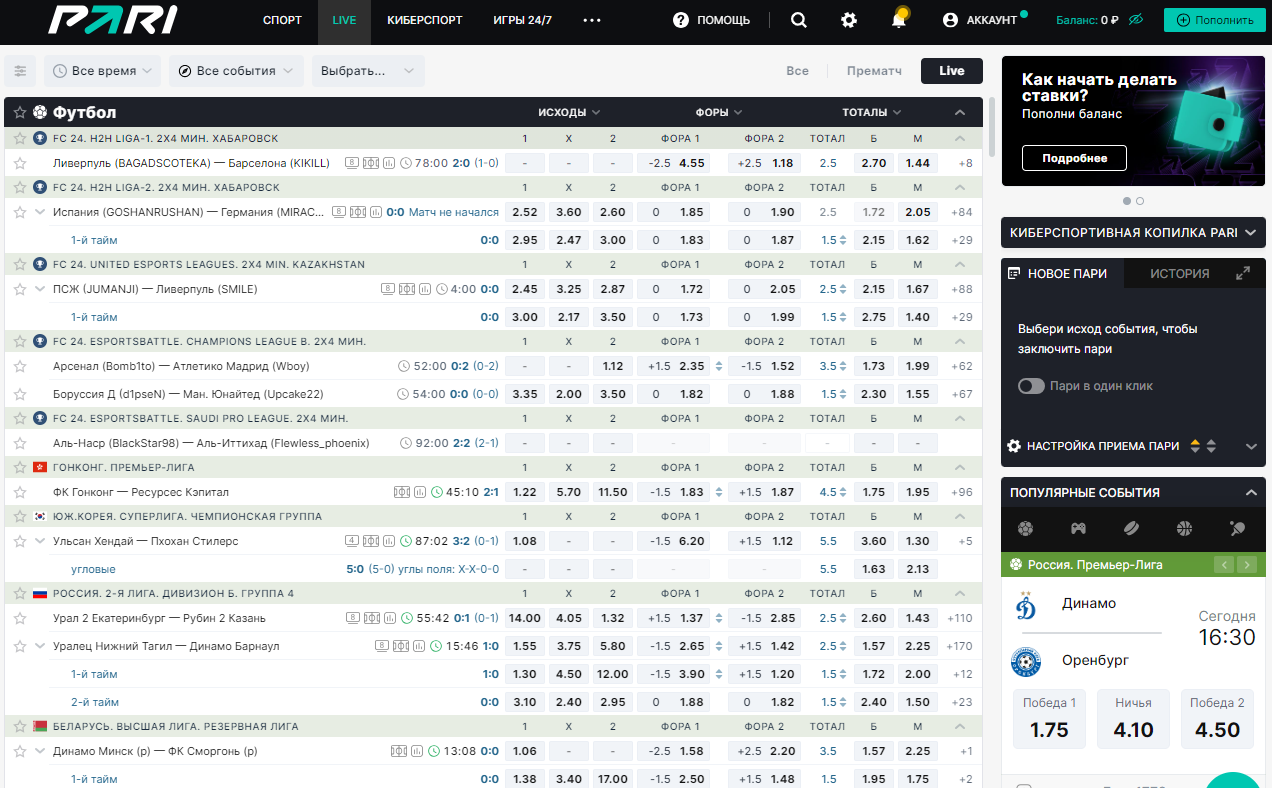
Task: Open pitch view icon for Ливерпуль — Барселона
Action: tap(370, 163)
